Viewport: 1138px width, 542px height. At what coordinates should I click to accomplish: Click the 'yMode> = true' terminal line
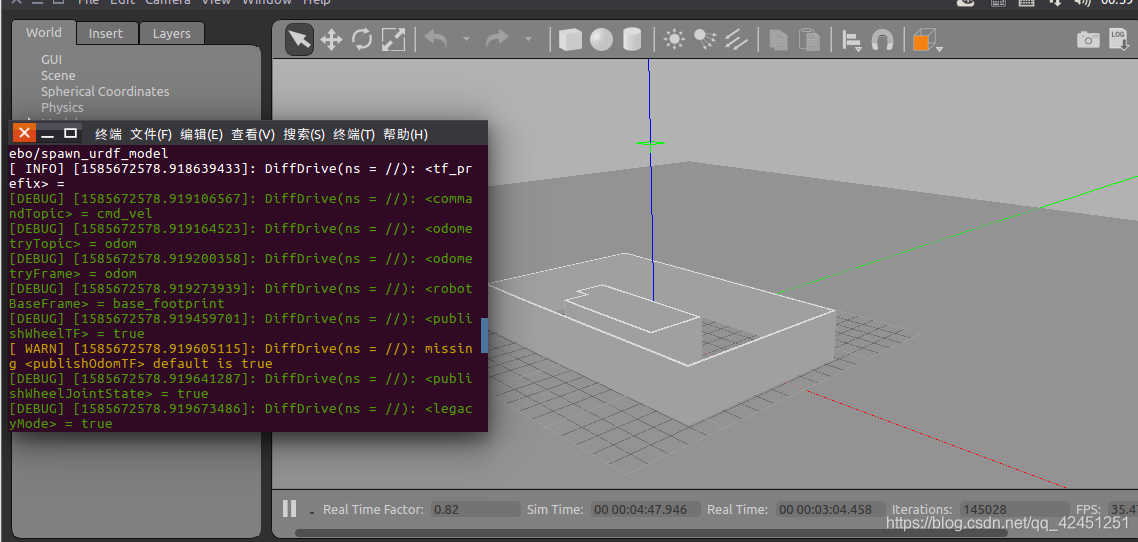pos(60,424)
